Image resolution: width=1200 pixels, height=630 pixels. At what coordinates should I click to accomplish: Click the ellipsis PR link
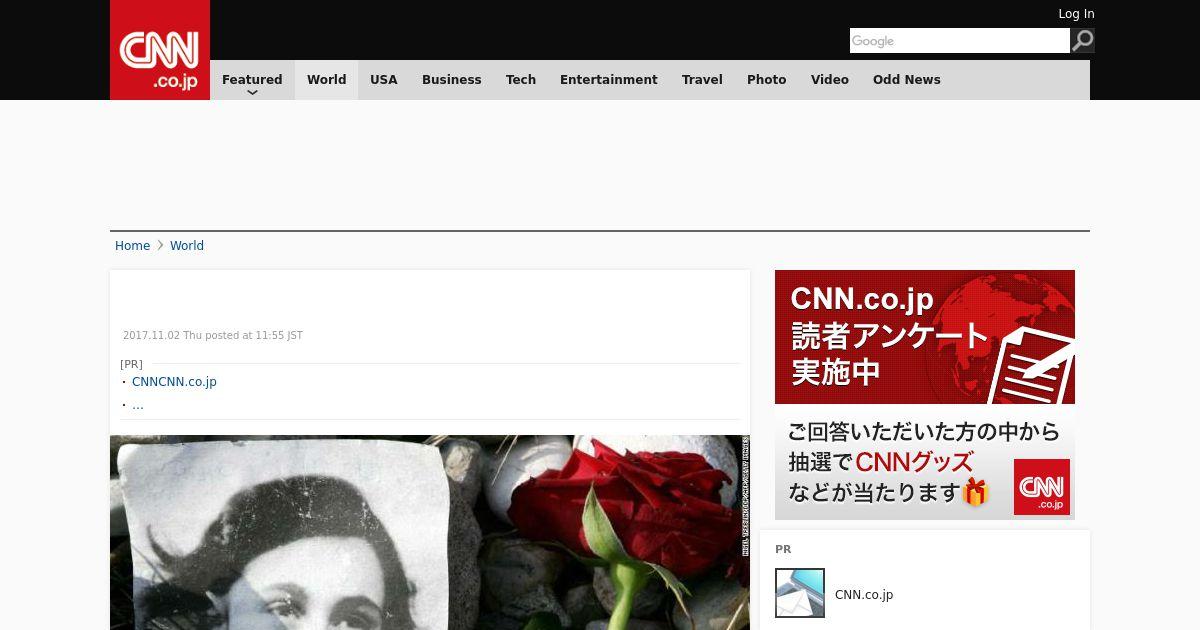tap(138, 405)
